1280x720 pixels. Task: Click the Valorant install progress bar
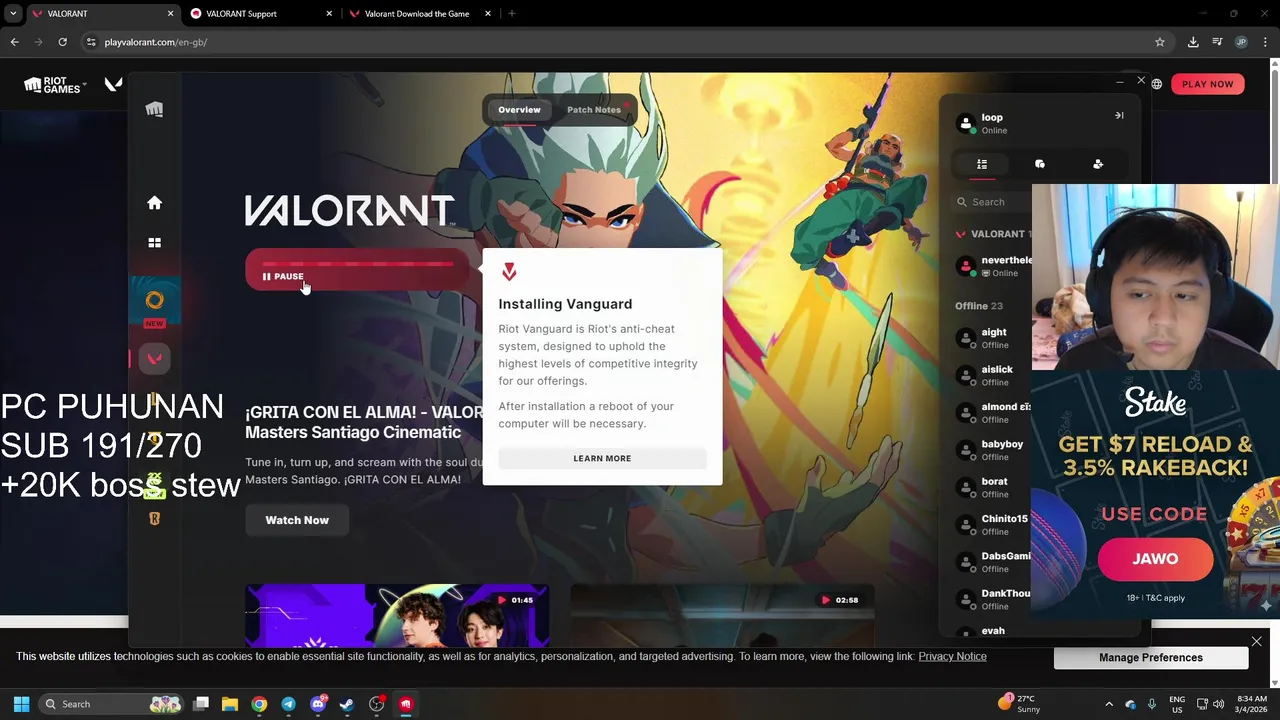click(357, 264)
